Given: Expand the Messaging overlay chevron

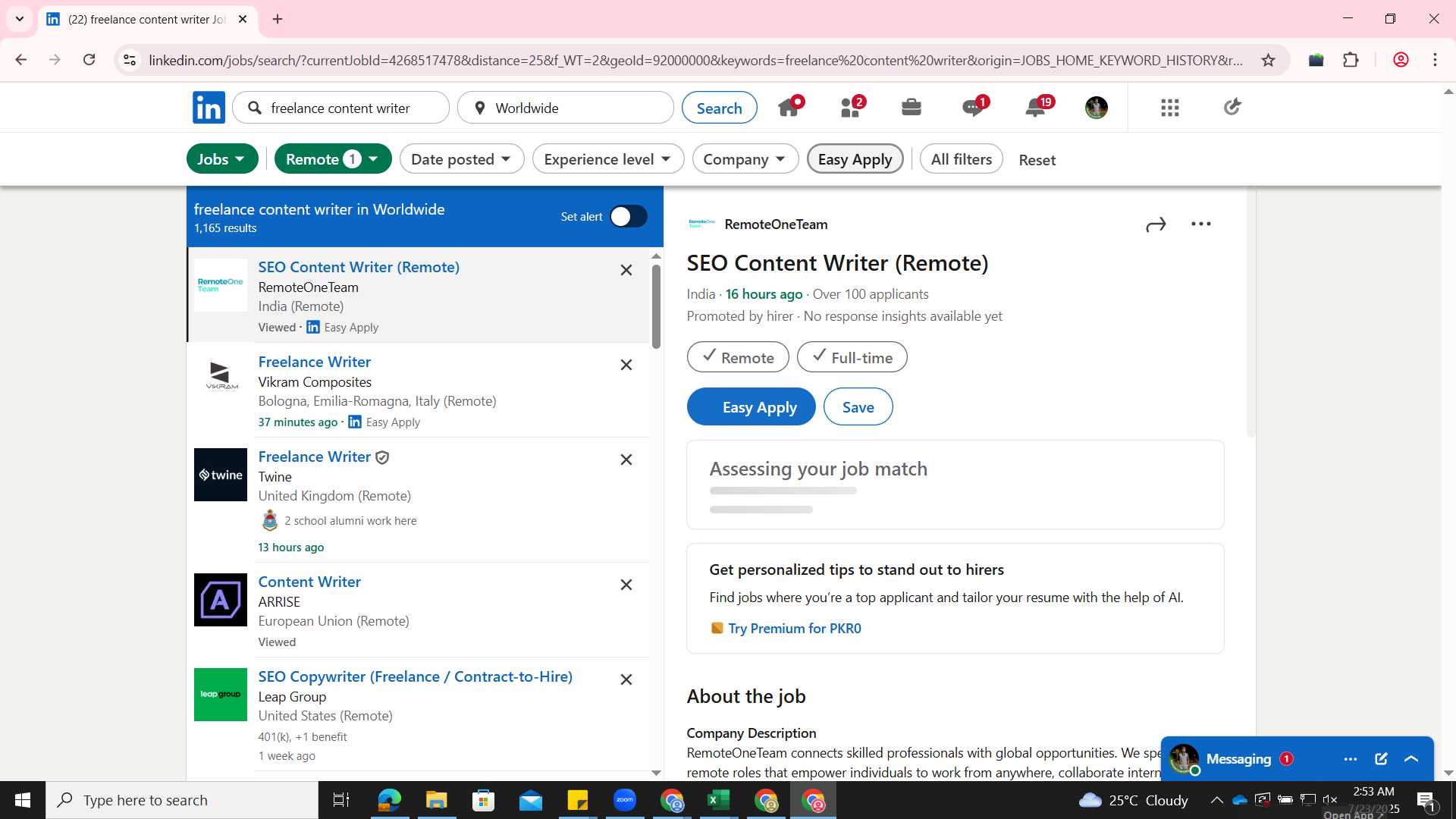Looking at the screenshot, I should pyautogui.click(x=1411, y=759).
